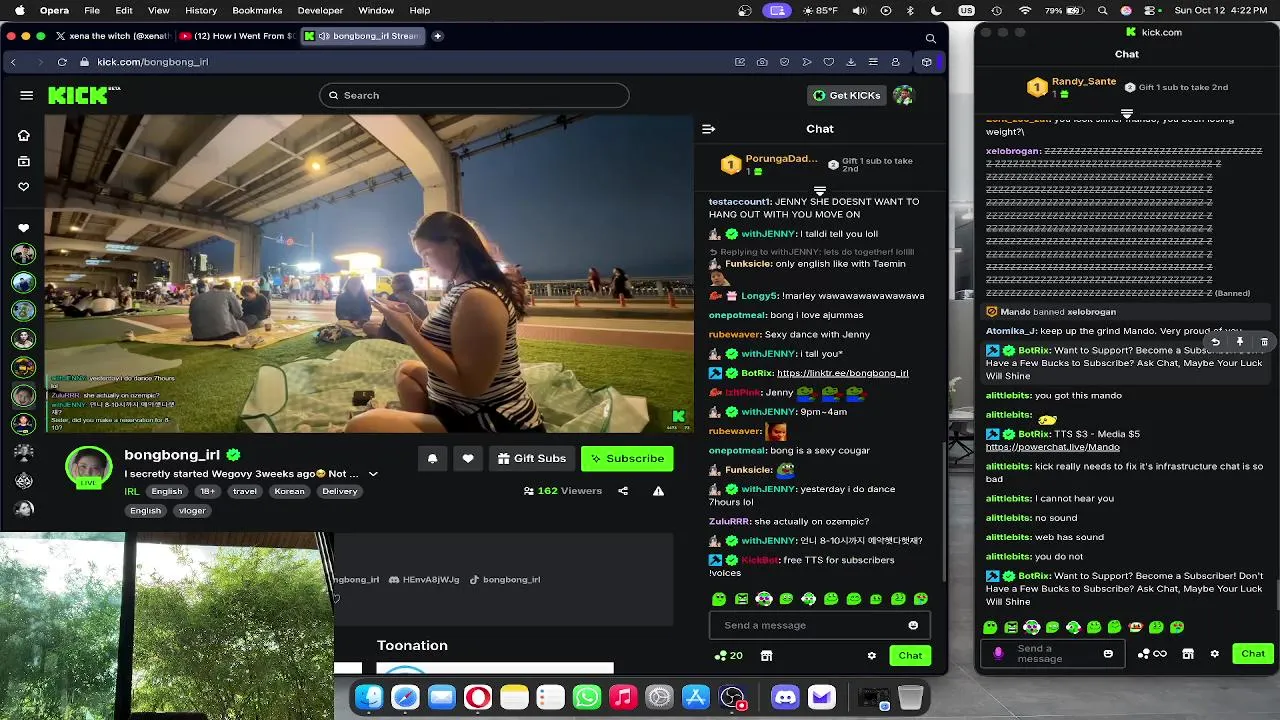Open chat settings gear in main window
1280x720 pixels.
pyautogui.click(x=871, y=656)
